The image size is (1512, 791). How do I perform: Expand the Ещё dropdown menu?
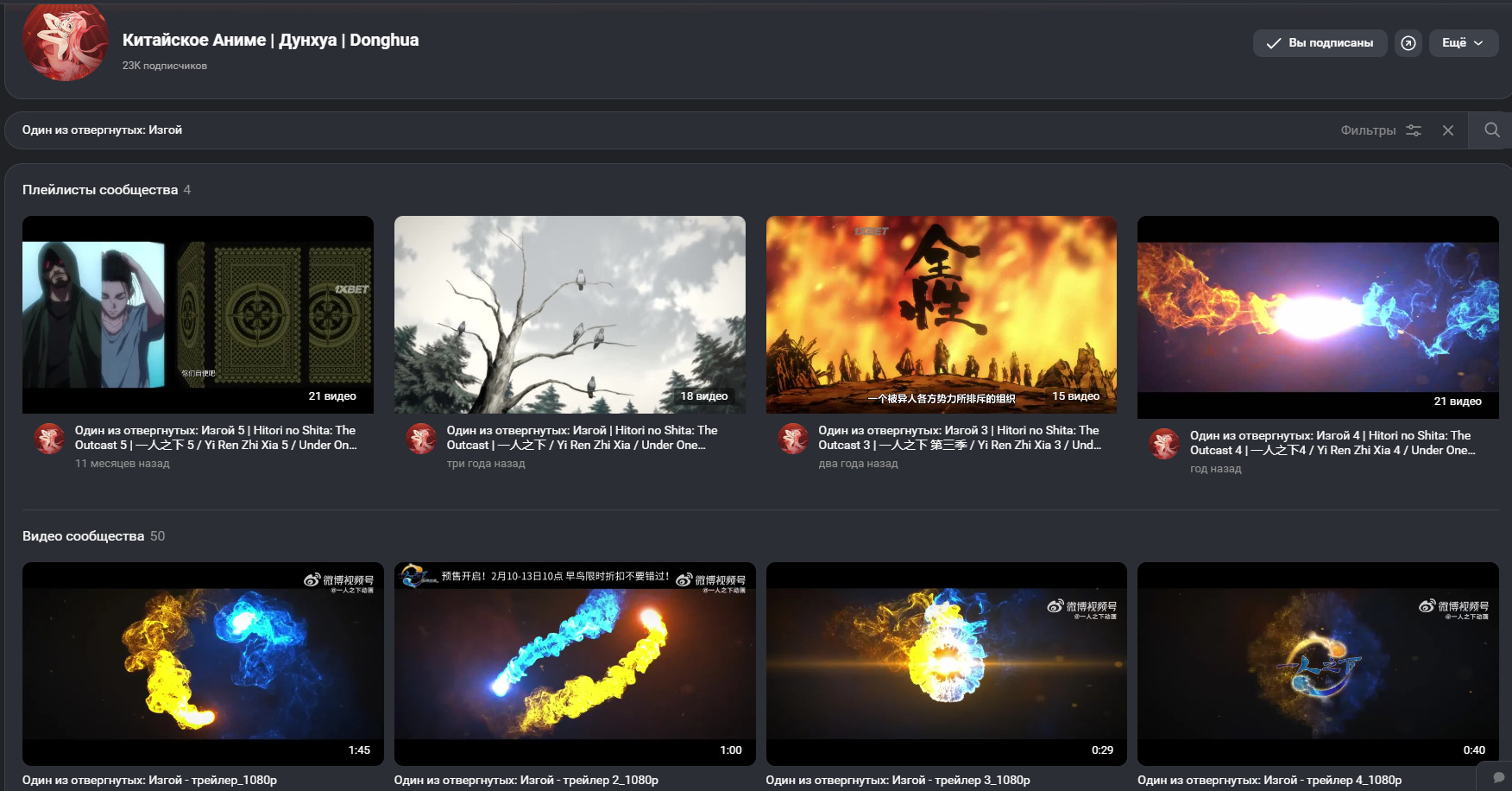coord(1463,43)
